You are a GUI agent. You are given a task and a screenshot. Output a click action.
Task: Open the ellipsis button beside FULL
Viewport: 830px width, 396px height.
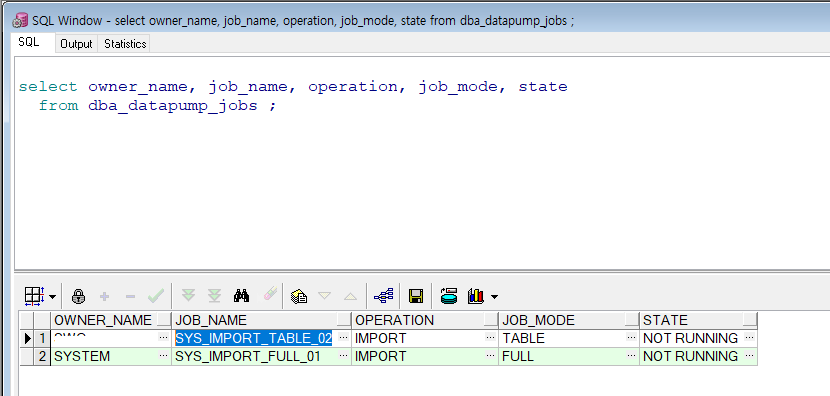631,356
